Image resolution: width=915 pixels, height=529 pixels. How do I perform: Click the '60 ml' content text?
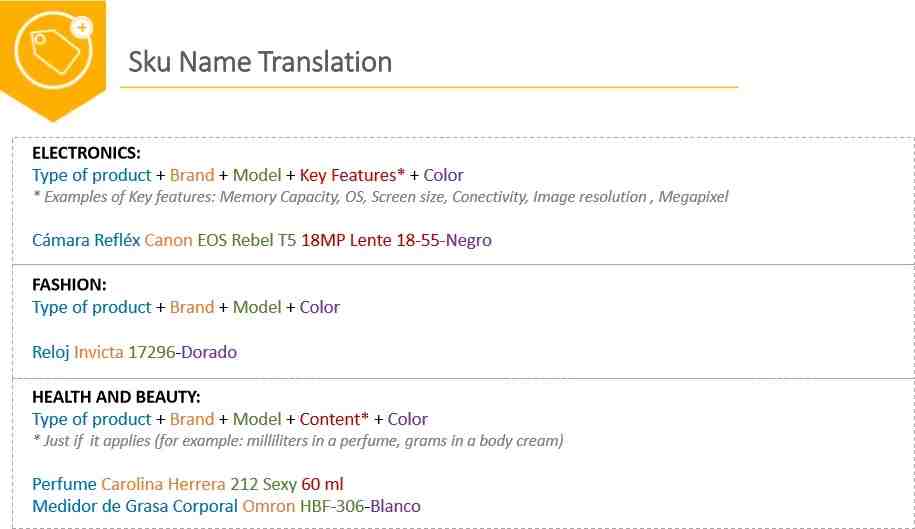tap(323, 484)
